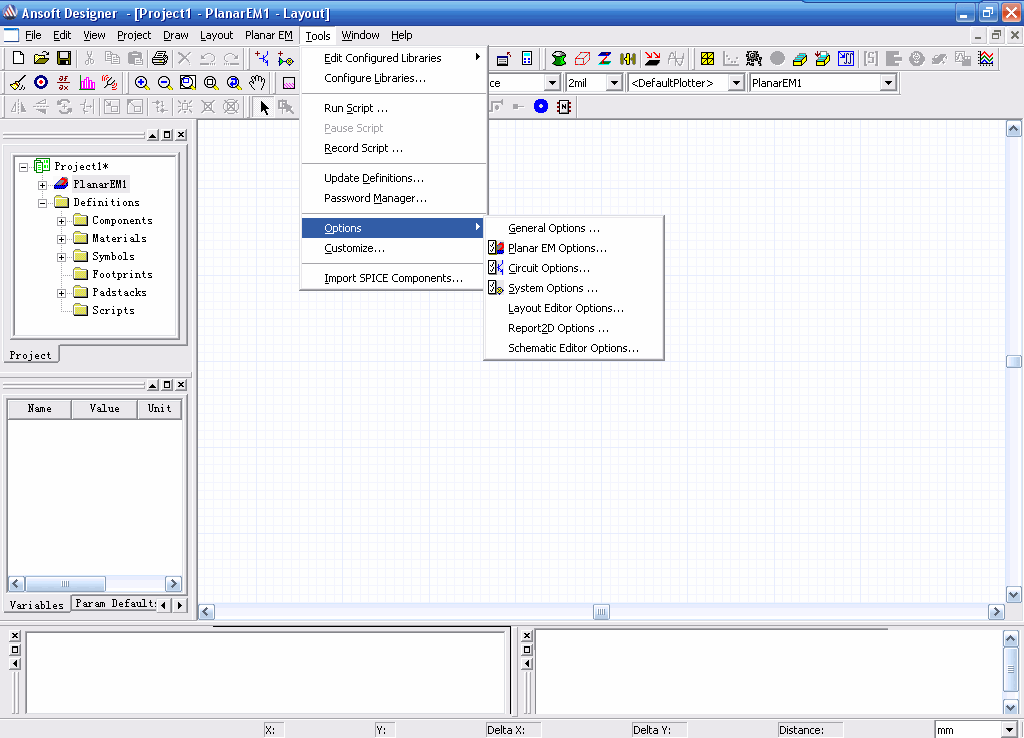Open the Planar EM menu

pos(269,35)
